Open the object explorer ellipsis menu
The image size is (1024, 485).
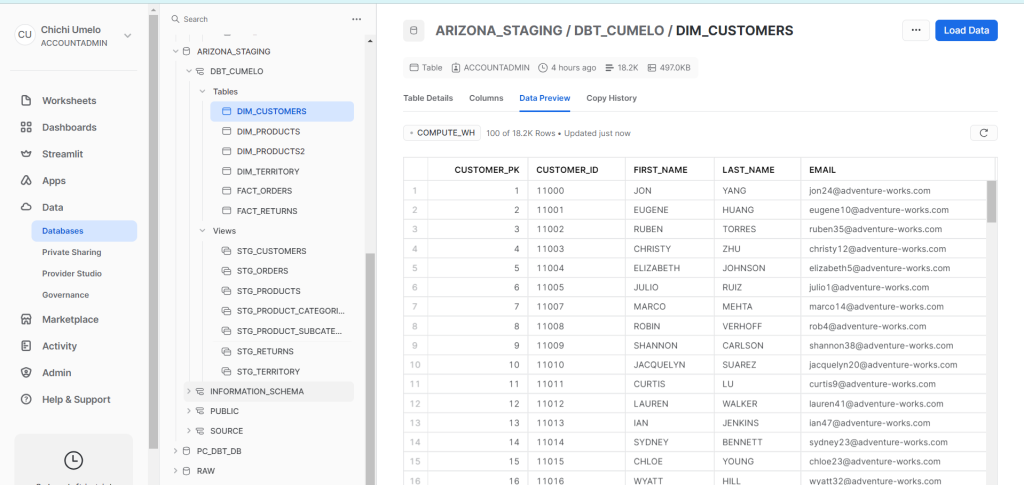coord(356,19)
